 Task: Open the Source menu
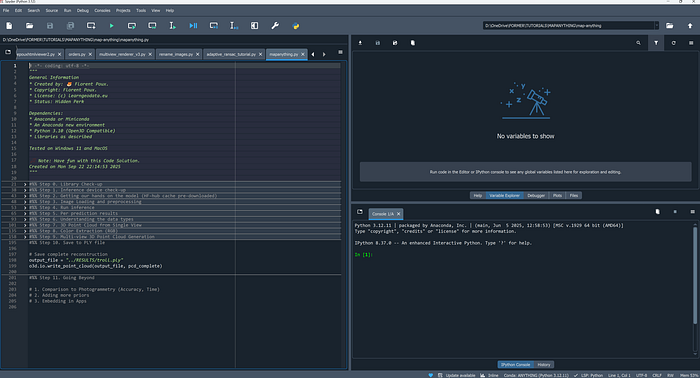click(x=52, y=10)
